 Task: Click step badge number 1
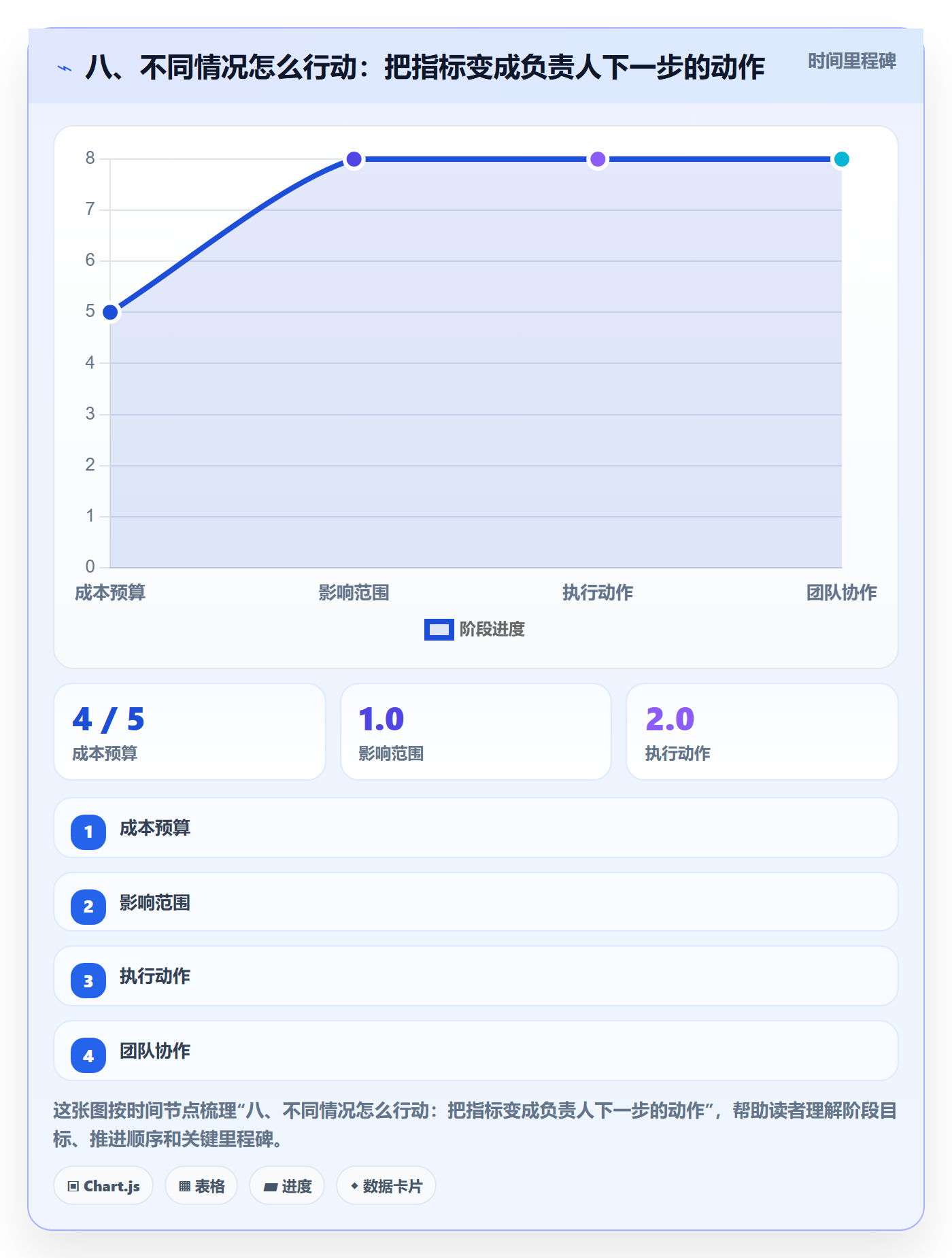[88, 832]
